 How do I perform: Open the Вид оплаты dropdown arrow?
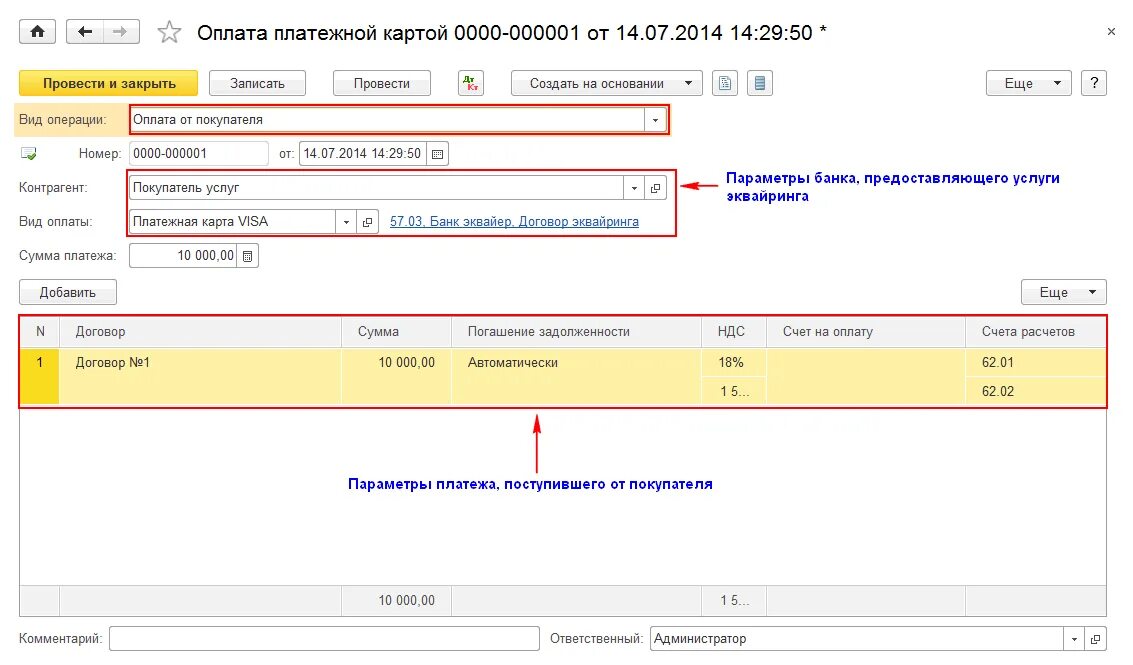pyautogui.click(x=345, y=221)
